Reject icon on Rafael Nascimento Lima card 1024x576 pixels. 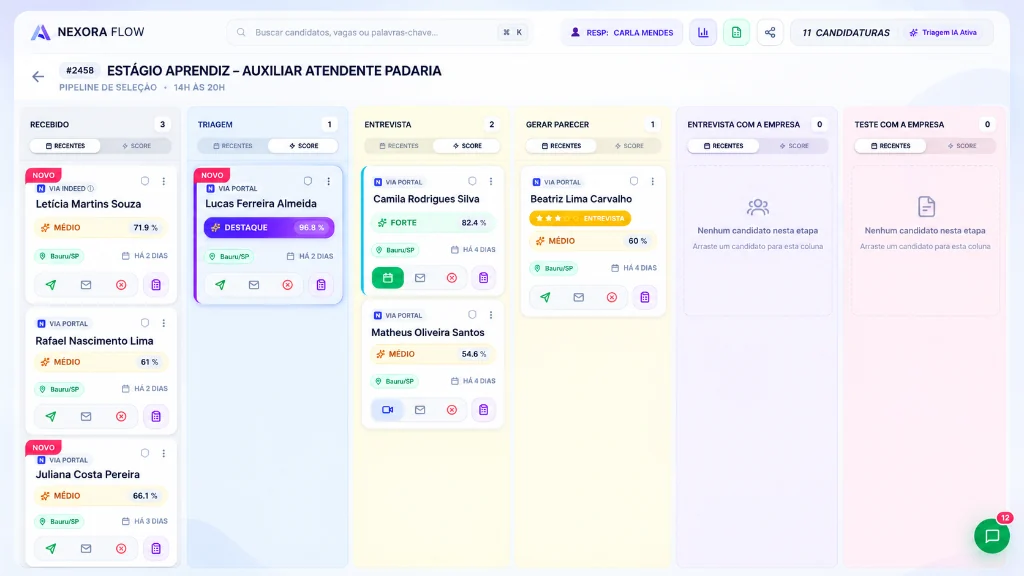click(121, 416)
